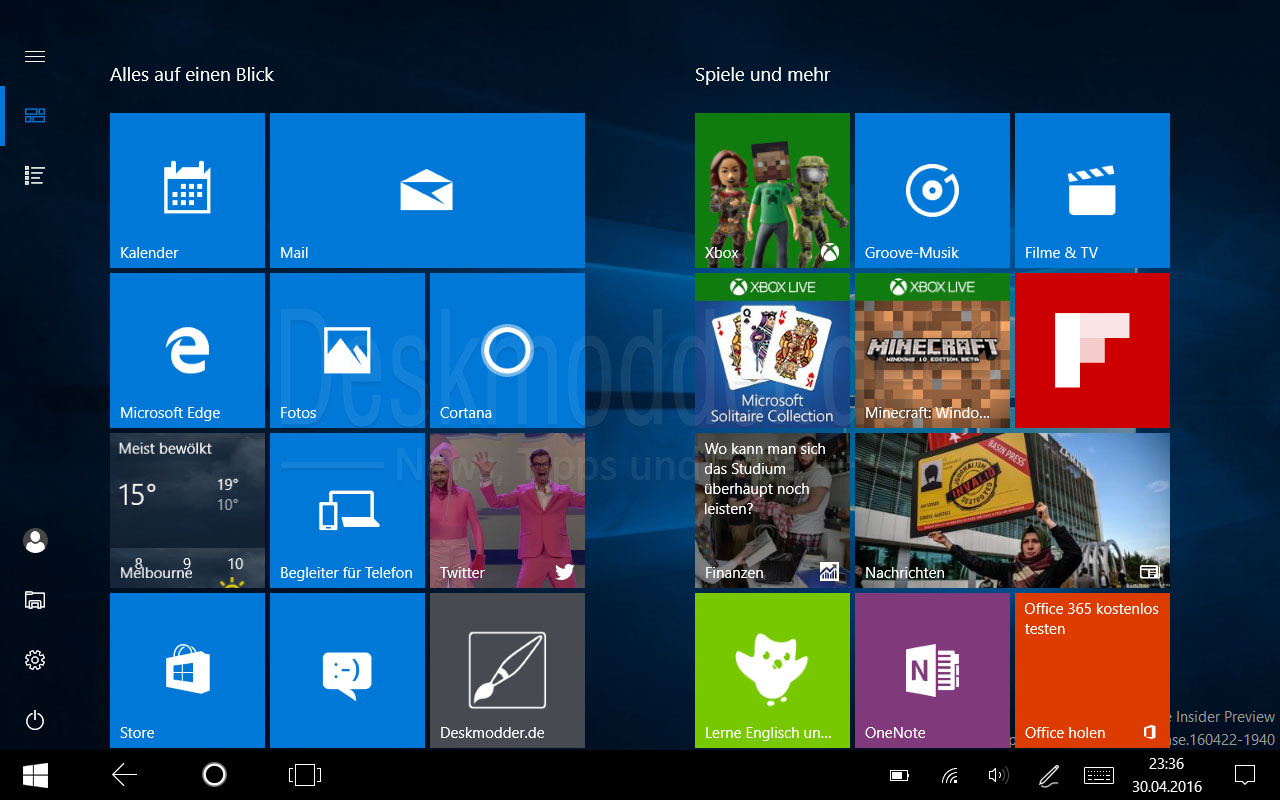
Task: Launch Microsoft Edge tile
Action: click(x=187, y=350)
